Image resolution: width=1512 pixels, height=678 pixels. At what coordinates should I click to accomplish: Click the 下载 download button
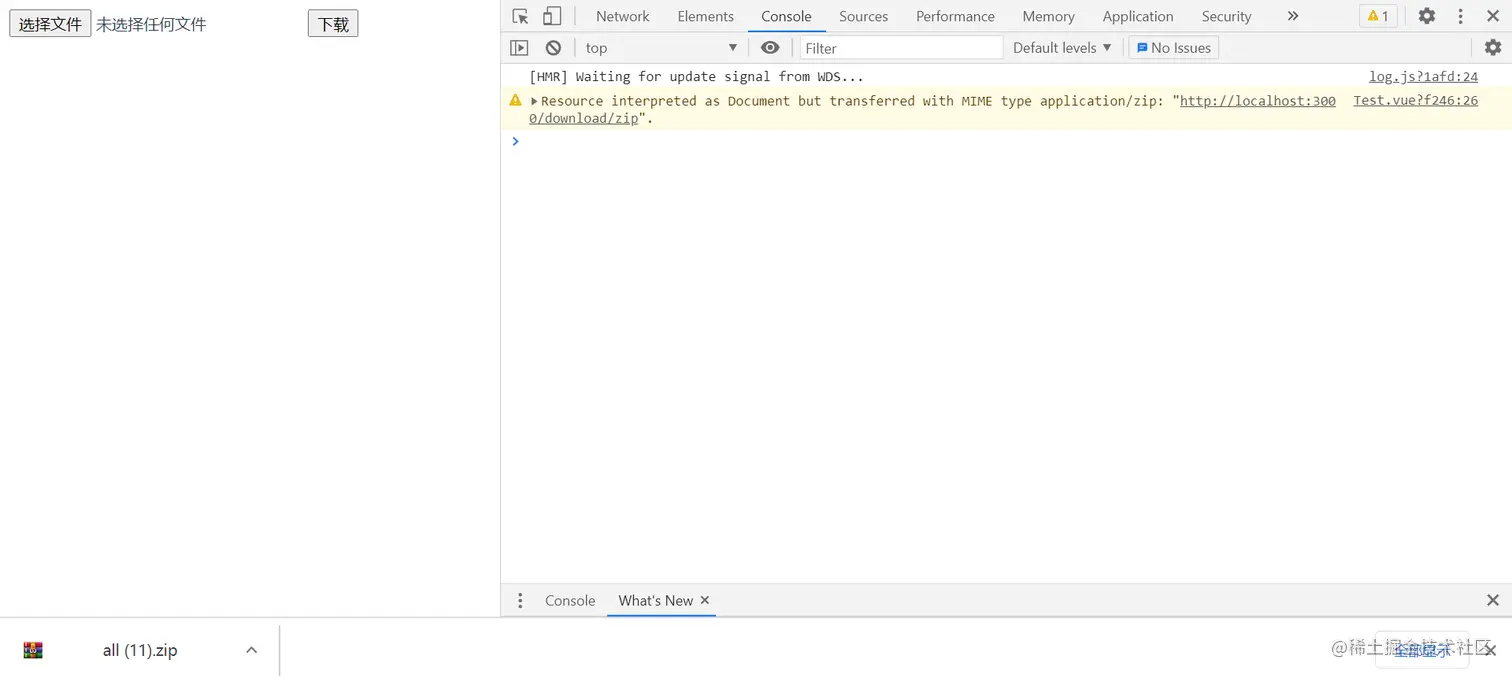coord(333,24)
